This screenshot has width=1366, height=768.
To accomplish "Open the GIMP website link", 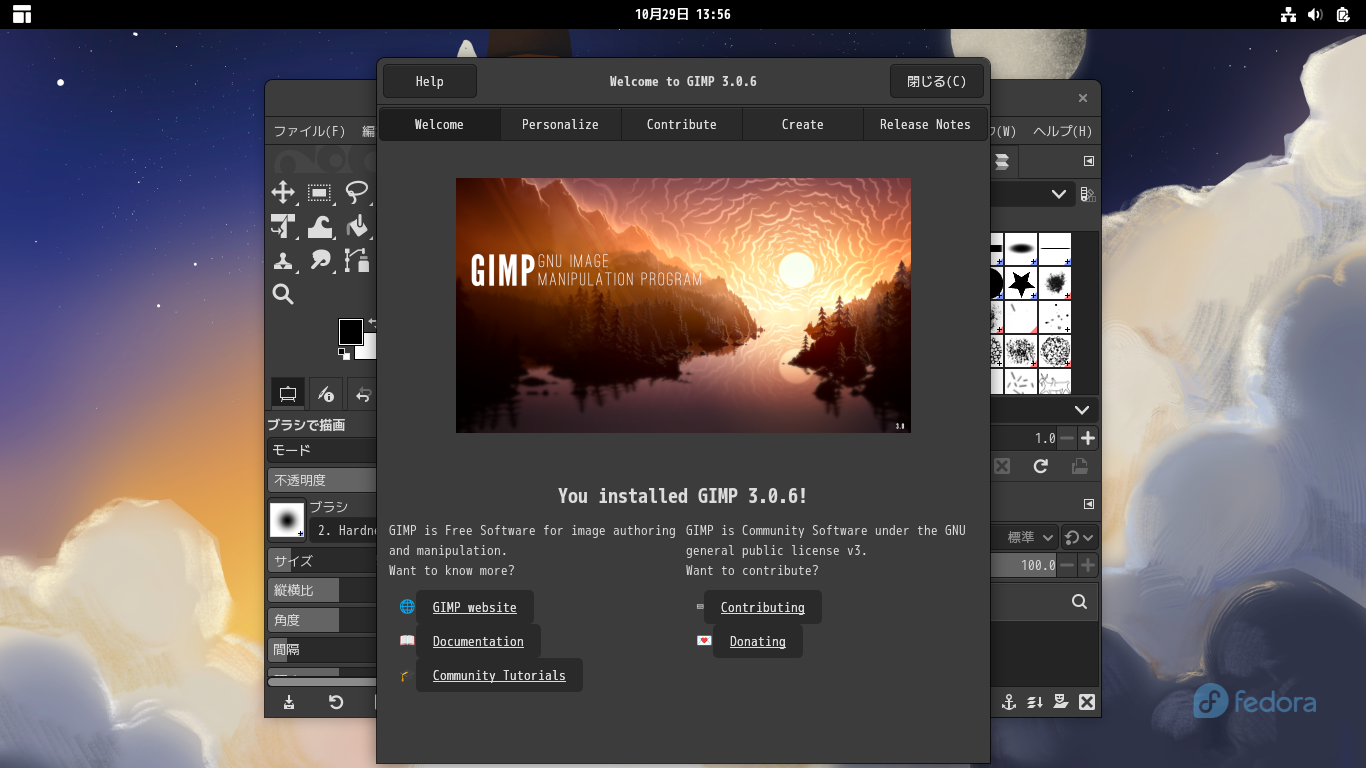I will [x=474, y=607].
